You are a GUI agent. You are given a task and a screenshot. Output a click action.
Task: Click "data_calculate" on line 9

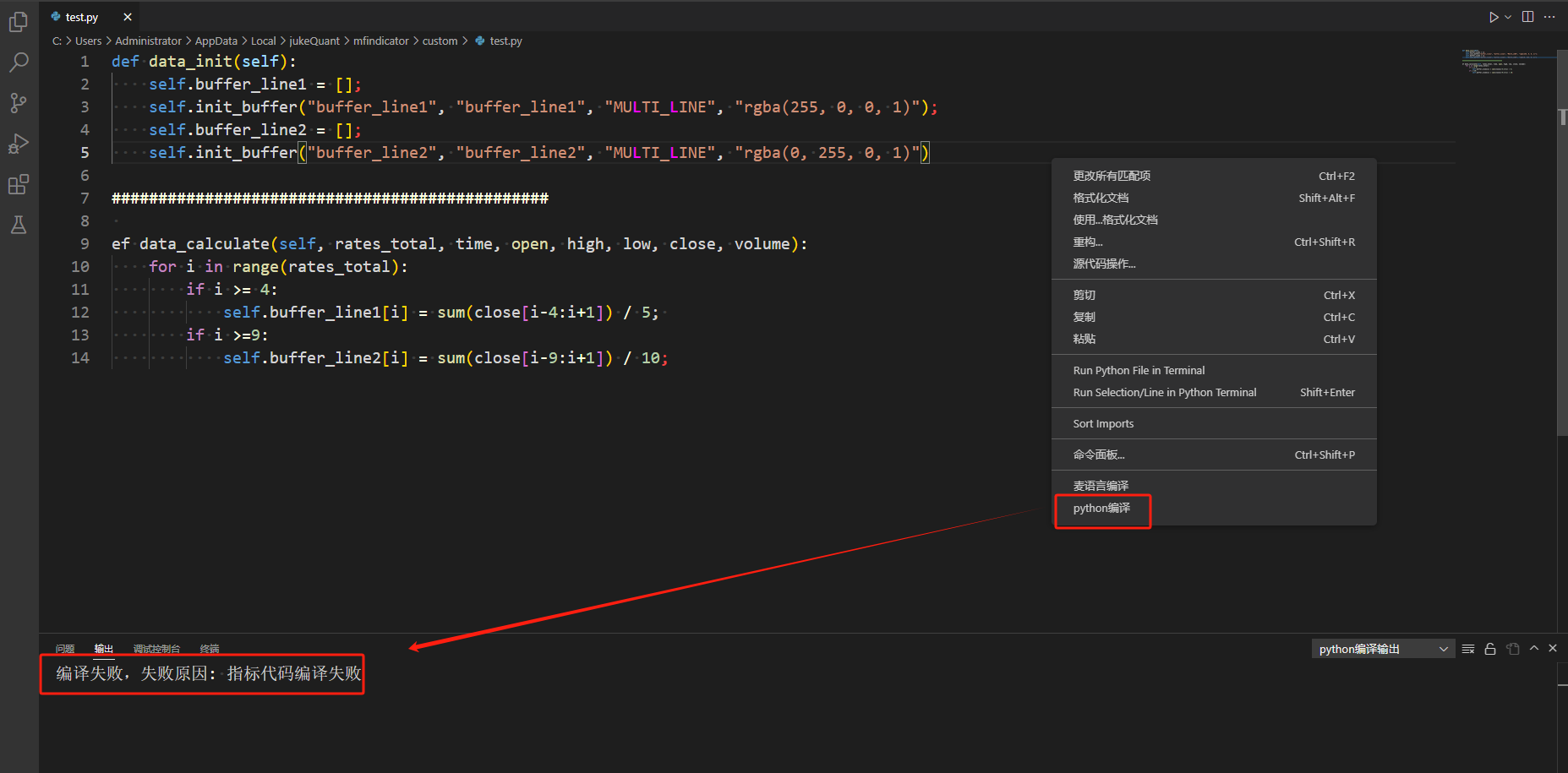click(205, 244)
